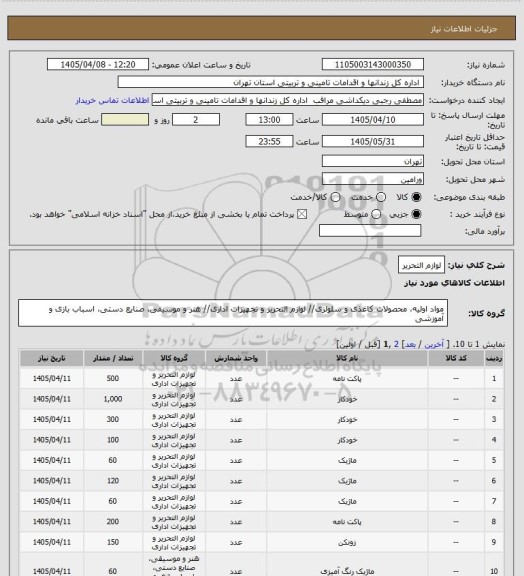Click ماژیک رنگ آمیزی in row 10
The height and width of the screenshot is (576, 524).
click(x=347, y=571)
